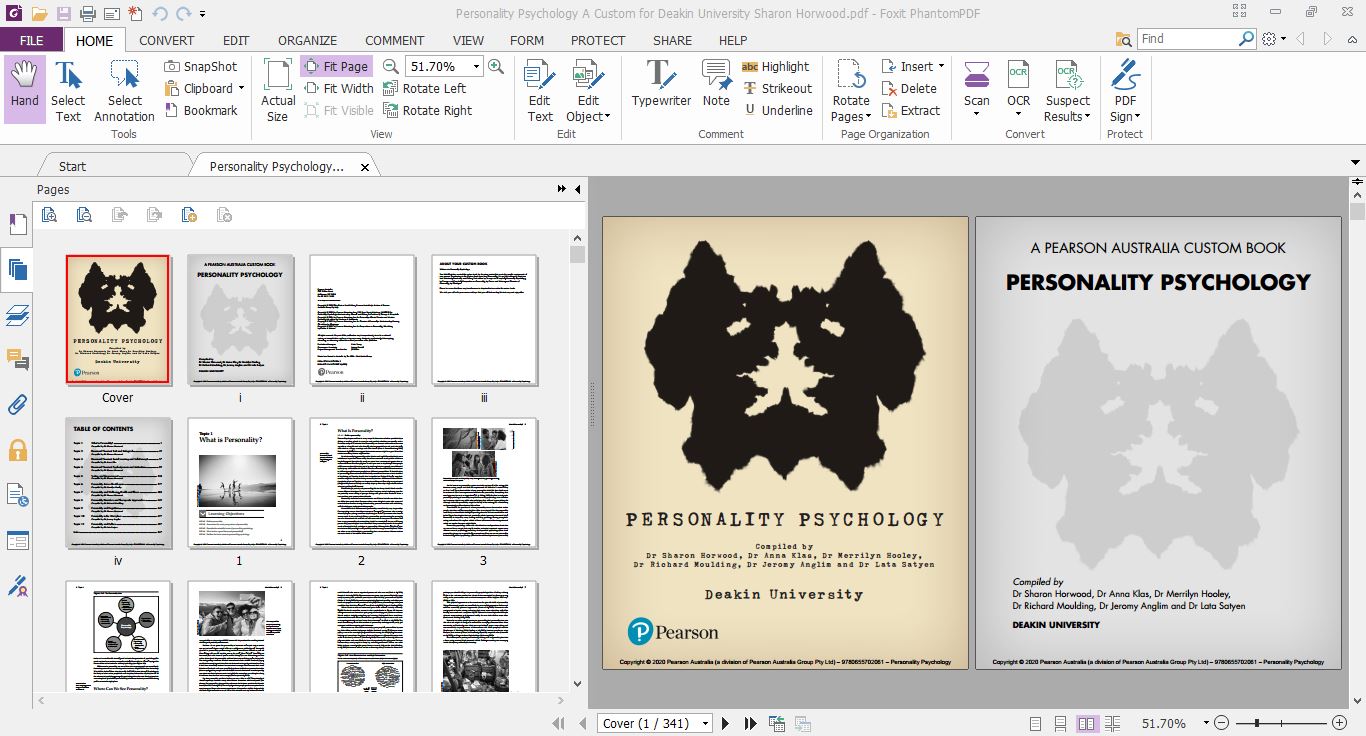This screenshot has height=736, width=1366.
Task: Extract pages from the document
Action: [911, 110]
